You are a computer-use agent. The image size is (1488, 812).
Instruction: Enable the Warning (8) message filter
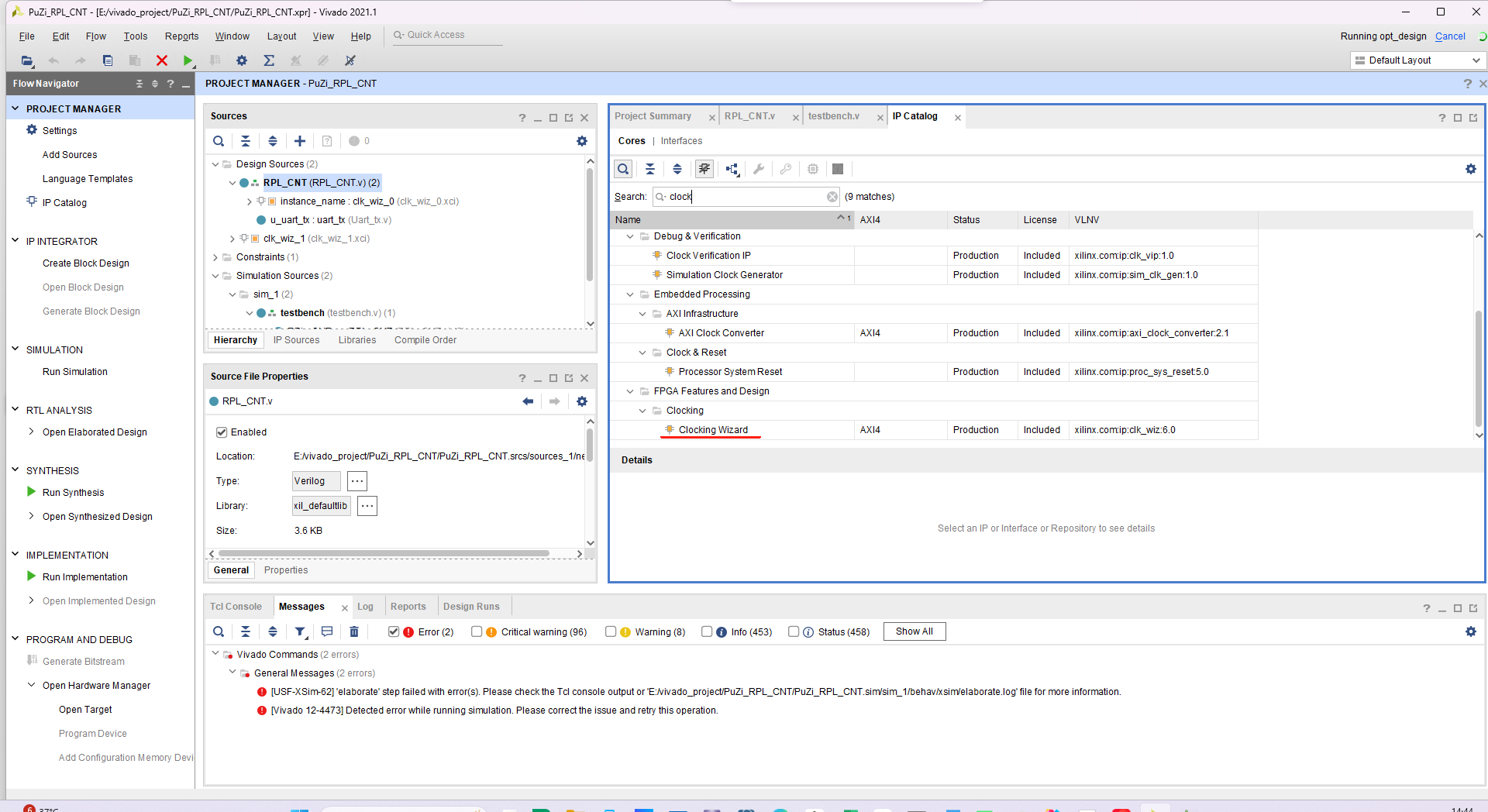(x=611, y=631)
